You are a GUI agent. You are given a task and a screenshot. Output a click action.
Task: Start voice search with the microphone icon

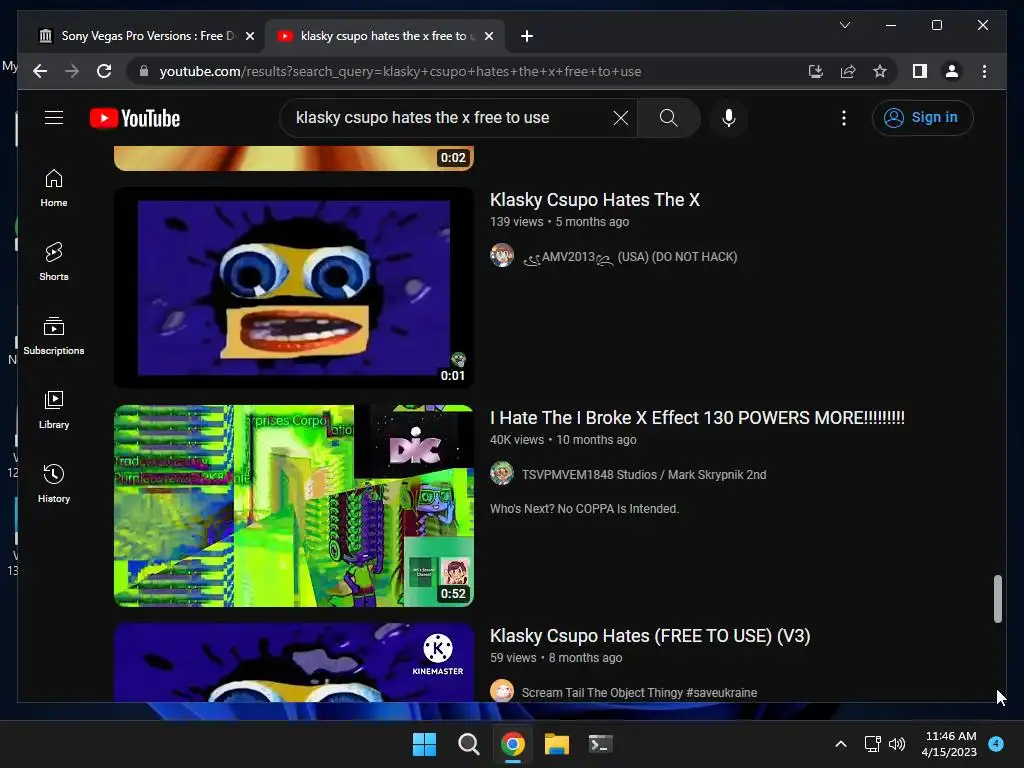click(729, 118)
